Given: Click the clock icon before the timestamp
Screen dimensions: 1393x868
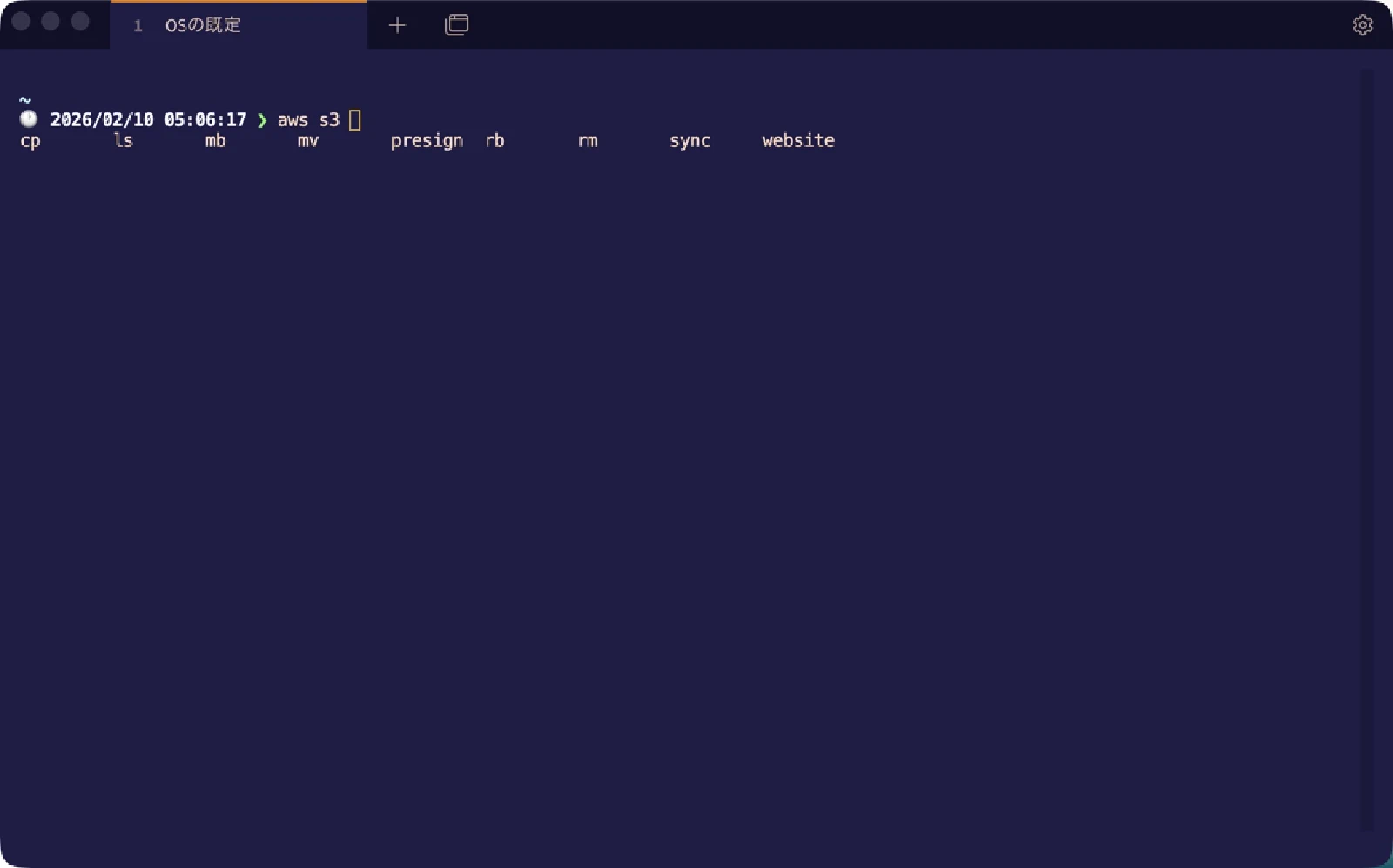Looking at the screenshot, I should [27, 119].
